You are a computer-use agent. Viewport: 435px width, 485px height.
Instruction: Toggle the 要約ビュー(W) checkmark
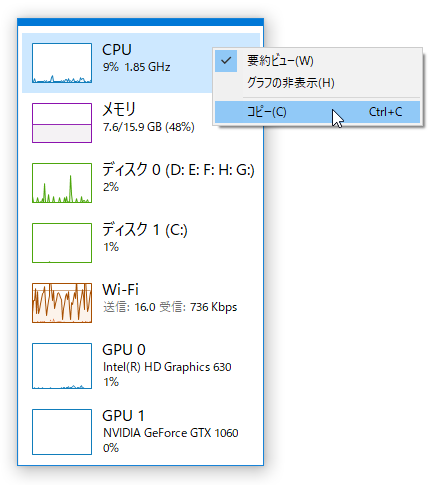(x=226, y=61)
